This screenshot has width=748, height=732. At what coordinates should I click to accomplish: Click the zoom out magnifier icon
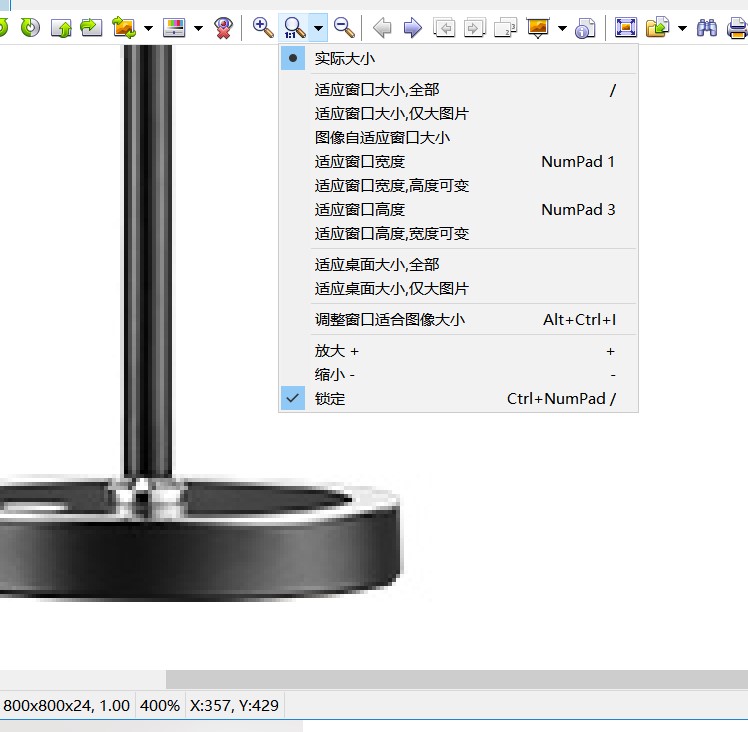click(344, 28)
